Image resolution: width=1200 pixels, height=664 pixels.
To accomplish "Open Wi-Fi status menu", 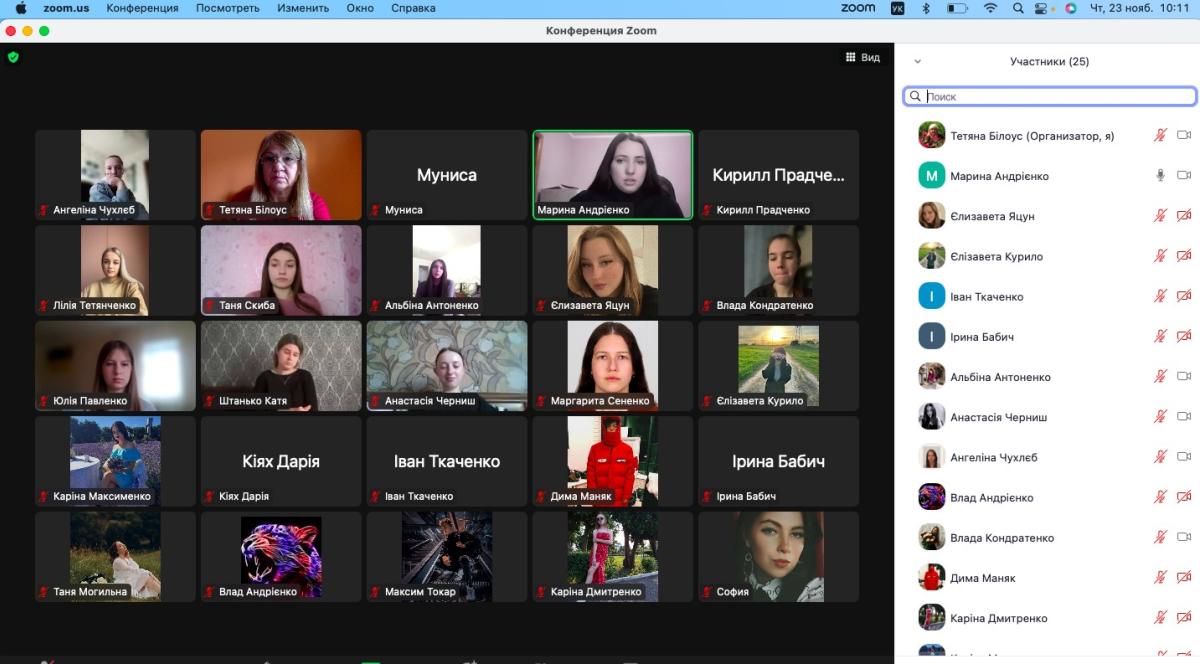I will point(990,8).
